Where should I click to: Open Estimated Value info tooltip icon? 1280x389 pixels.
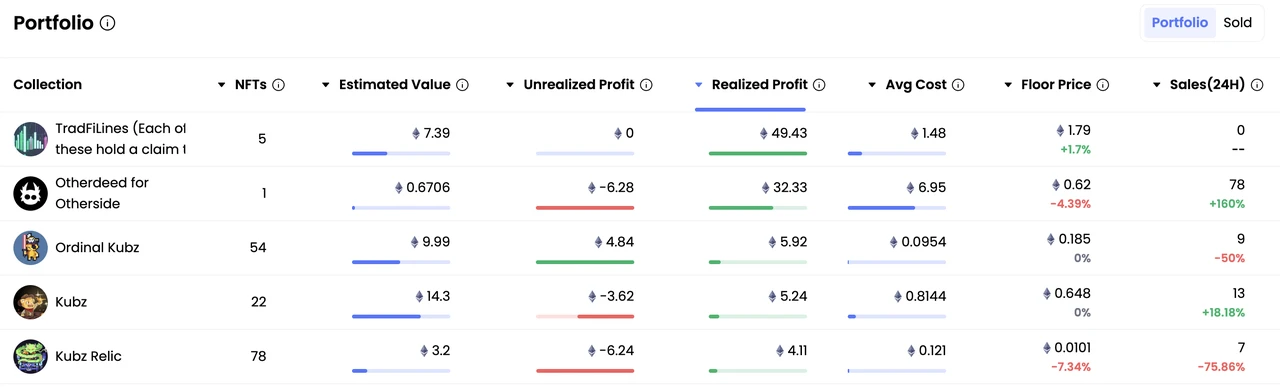463,85
